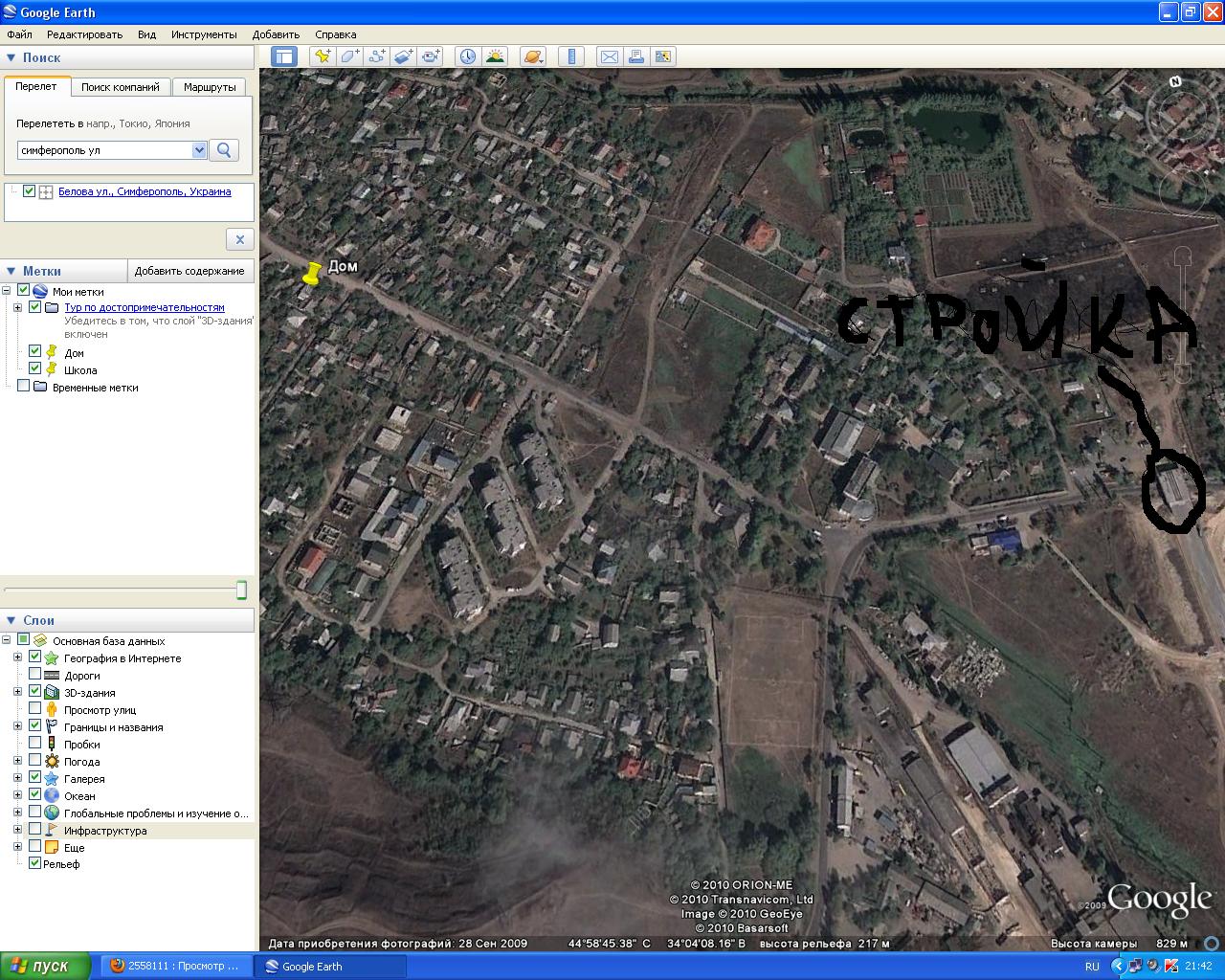Clear search results with the X button

(x=240, y=239)
